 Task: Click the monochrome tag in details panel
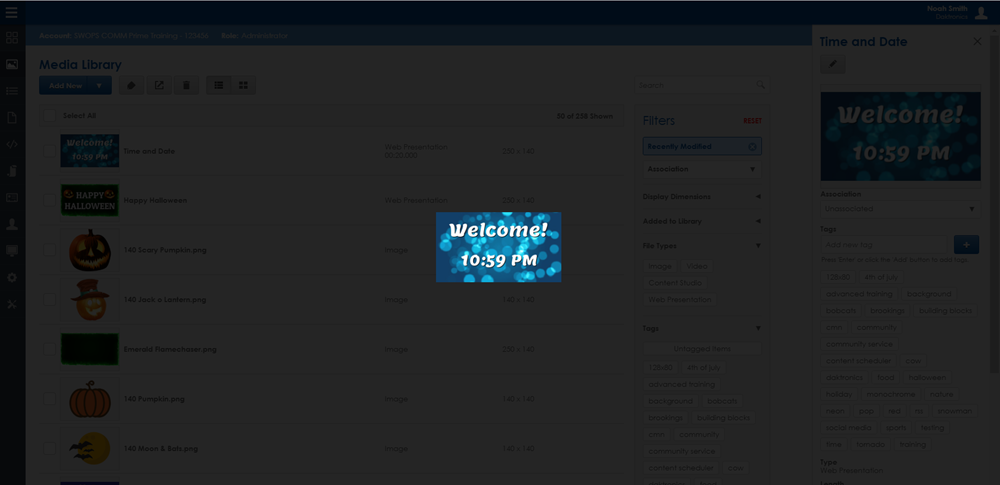pyautogui.click(x=890, y=394)
